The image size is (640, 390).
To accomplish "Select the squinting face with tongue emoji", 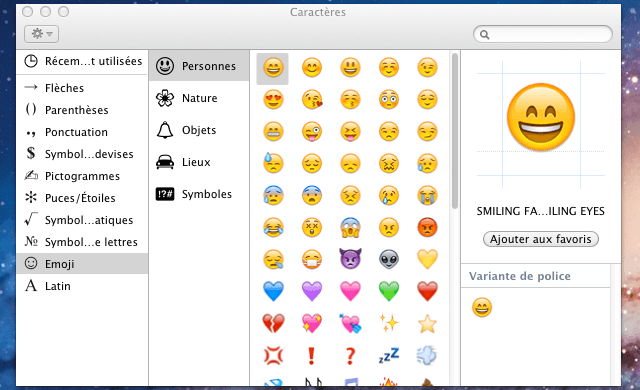I will point(350,131).
